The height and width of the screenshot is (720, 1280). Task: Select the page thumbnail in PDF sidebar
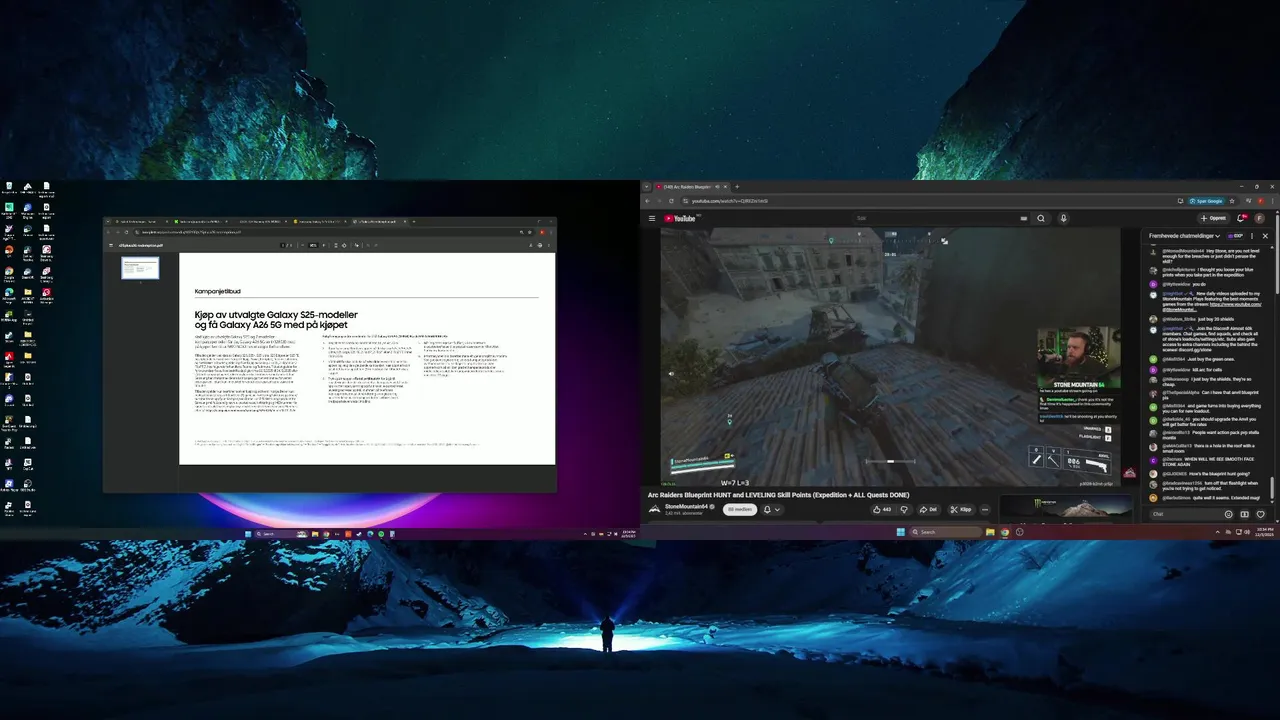[x=140, y=268]
